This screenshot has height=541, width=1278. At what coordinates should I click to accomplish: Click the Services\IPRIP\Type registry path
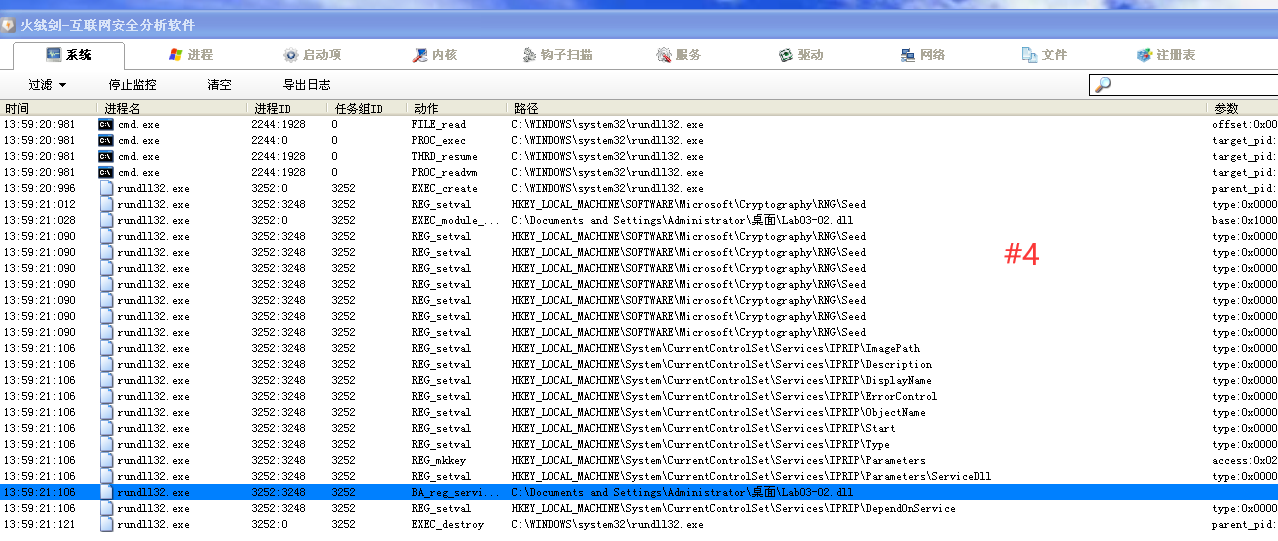(701, 445)
